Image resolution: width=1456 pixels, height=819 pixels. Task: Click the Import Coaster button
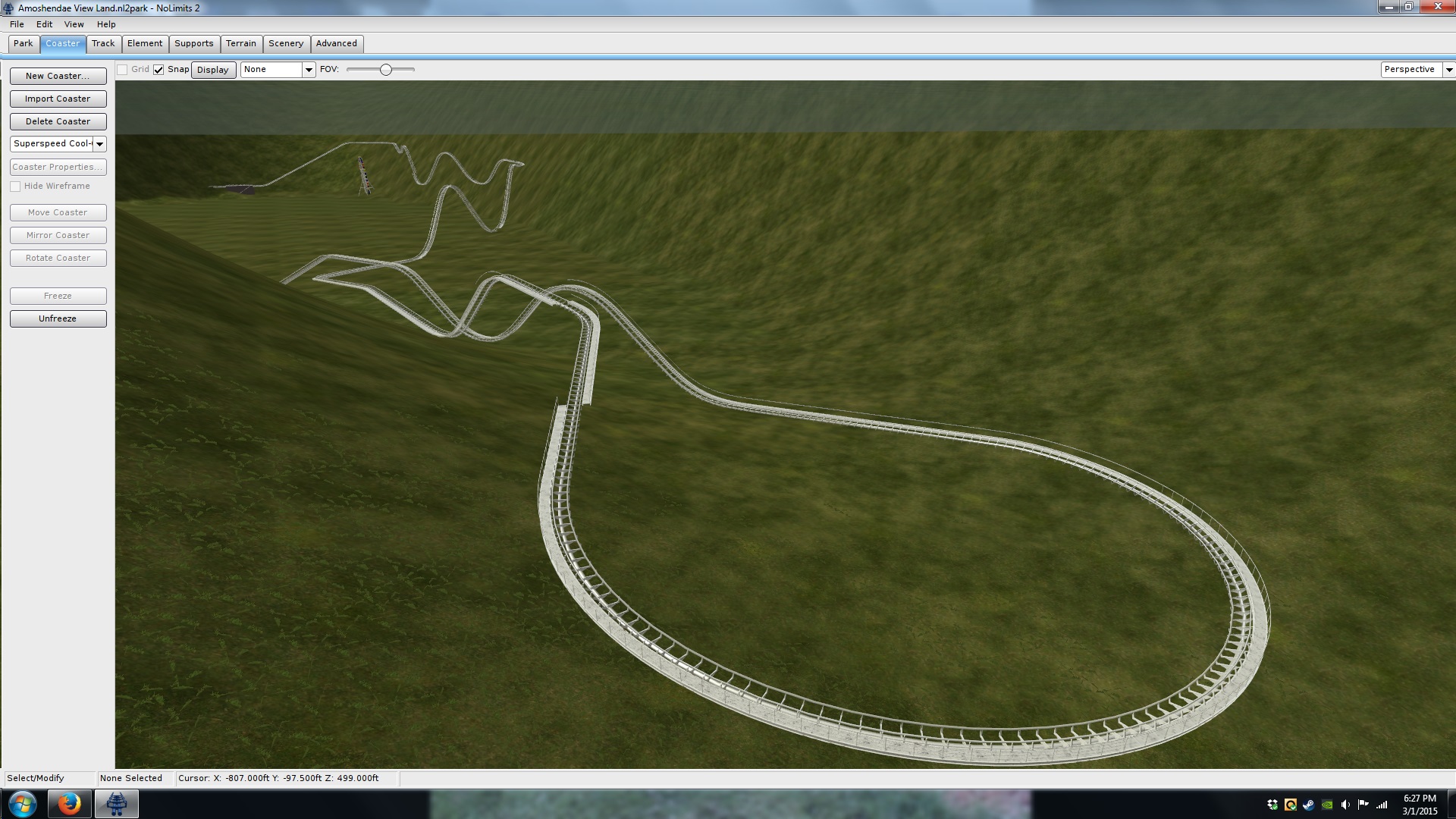click(x=58, y=99)
